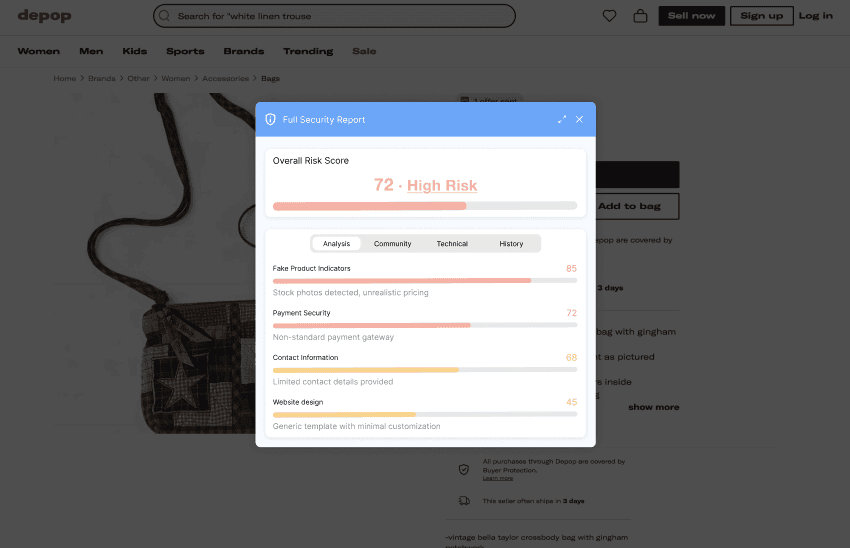
Task: Click the search magnifier icon
Action: click(164, 16)
